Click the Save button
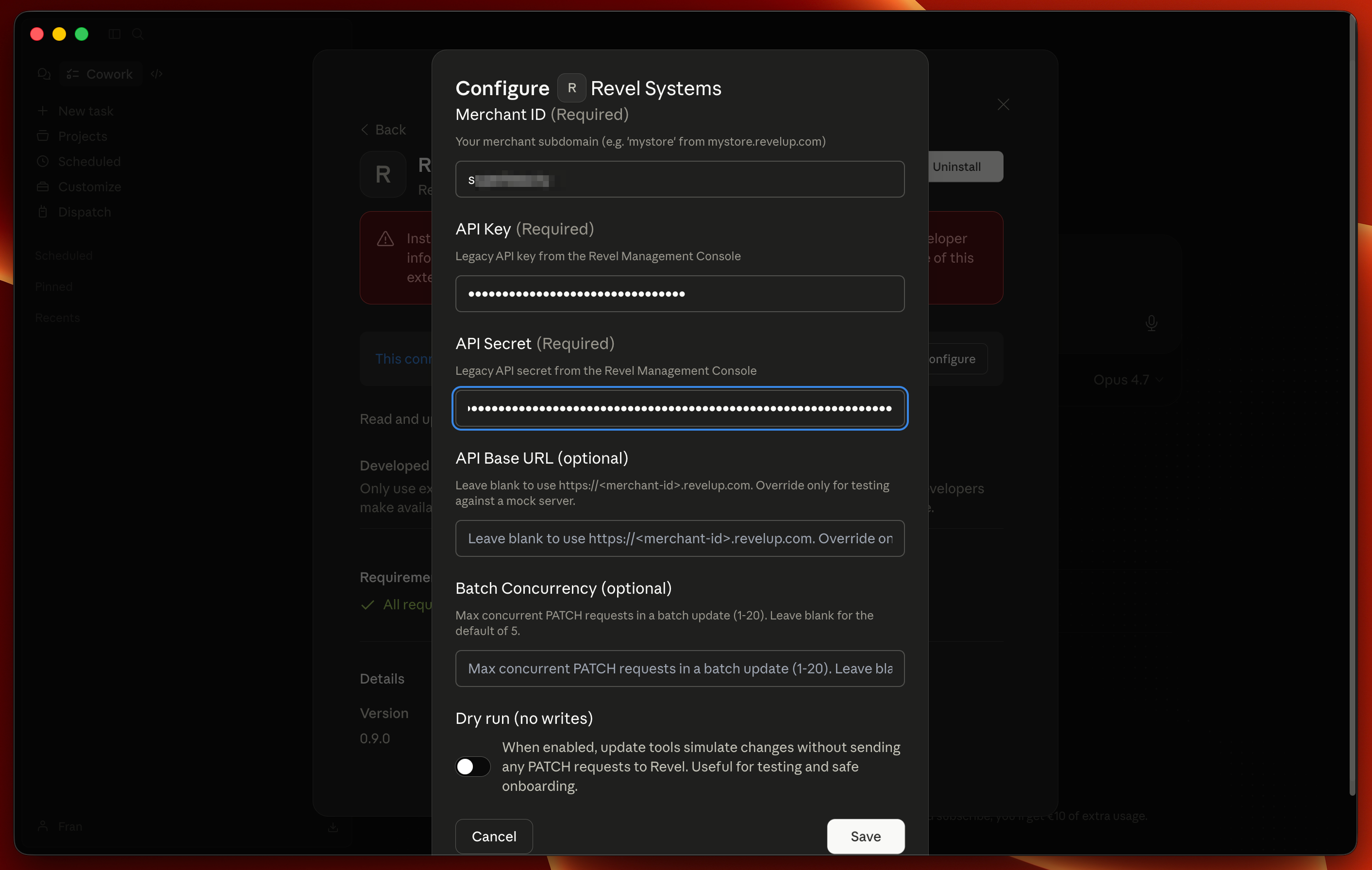1372x870 pixels. [x=865, y=836]
